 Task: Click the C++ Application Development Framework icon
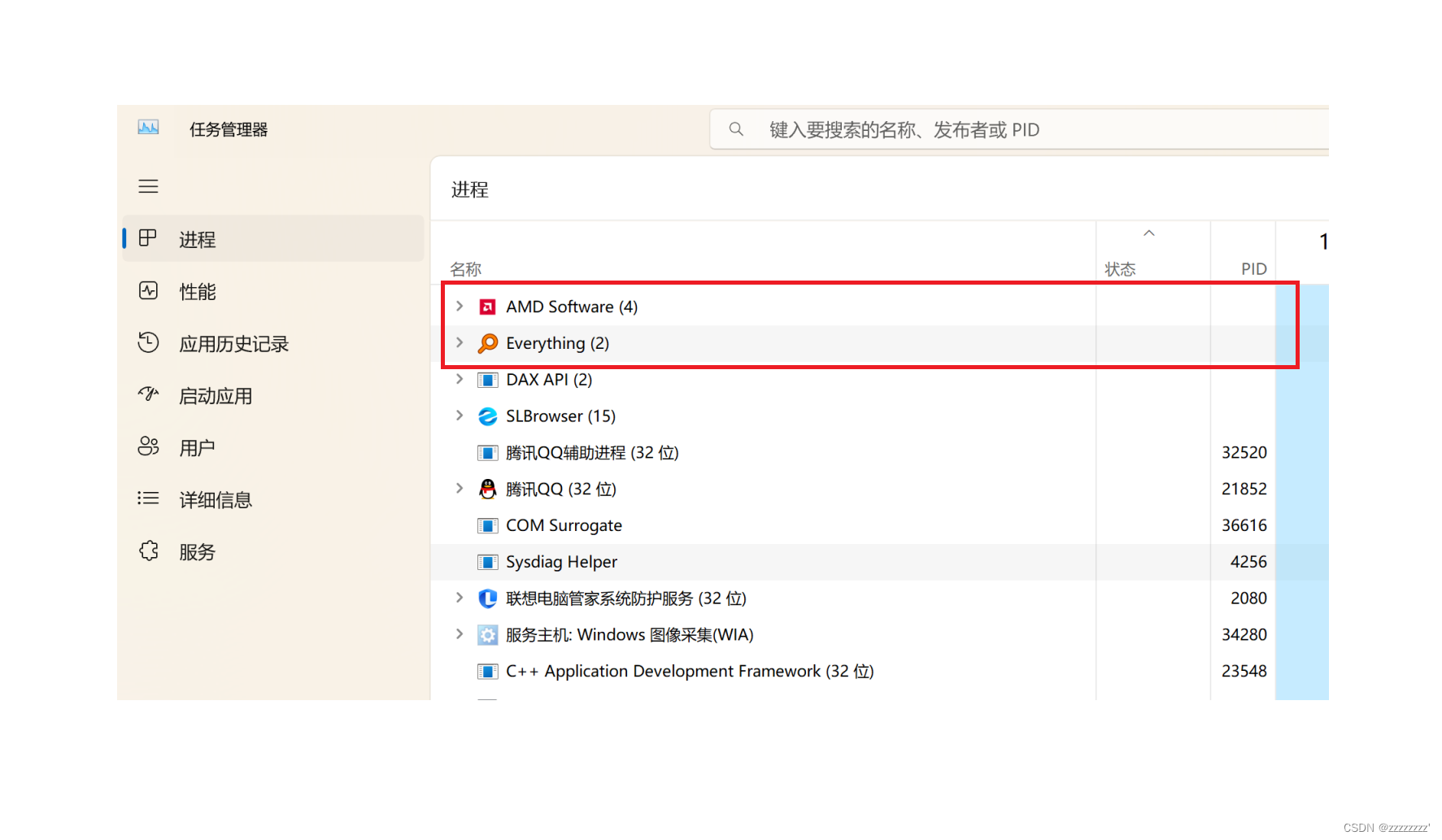coord(487,672)
